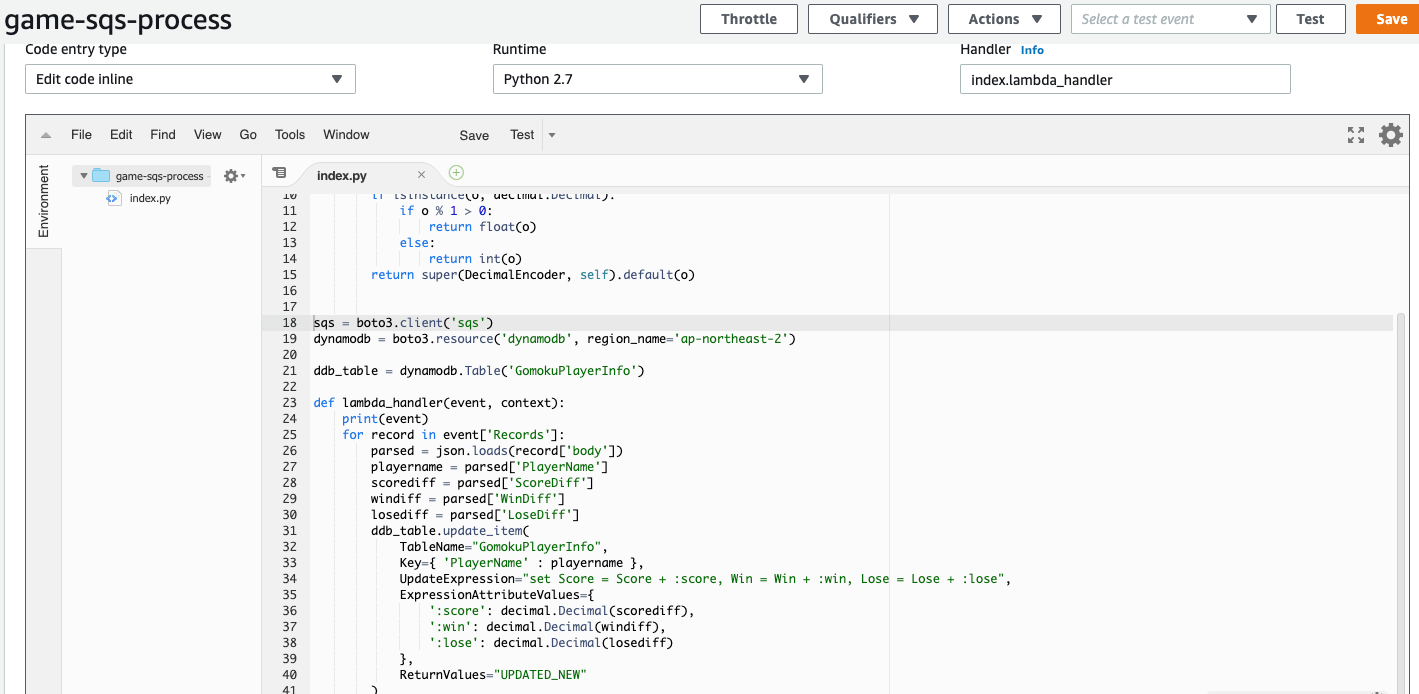The image size is (1419, 694).
Task: Open editor preferences with the gear icon
Action: [1390, 134]
